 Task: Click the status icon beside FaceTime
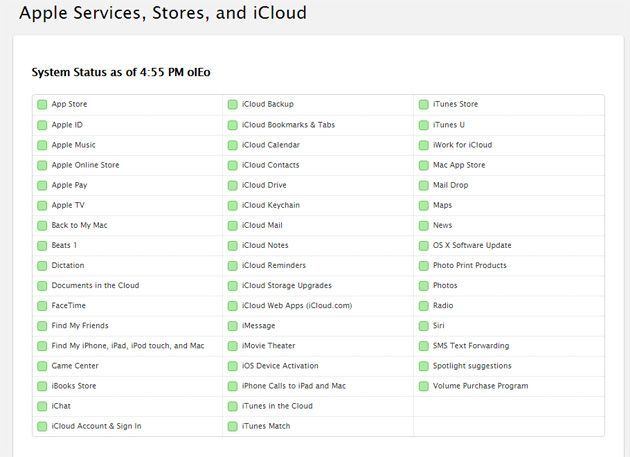(x=42, y=306)
